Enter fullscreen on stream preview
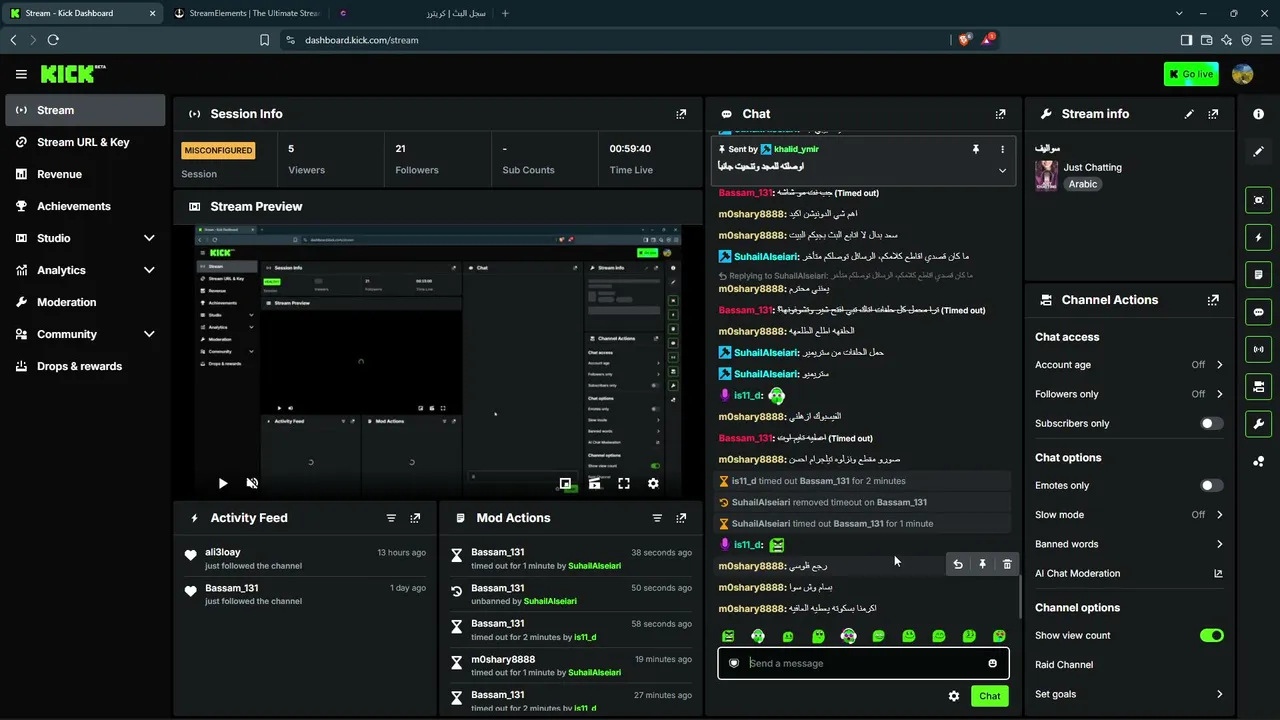Screen dimensions: 1280x720 tap(624, 483)
